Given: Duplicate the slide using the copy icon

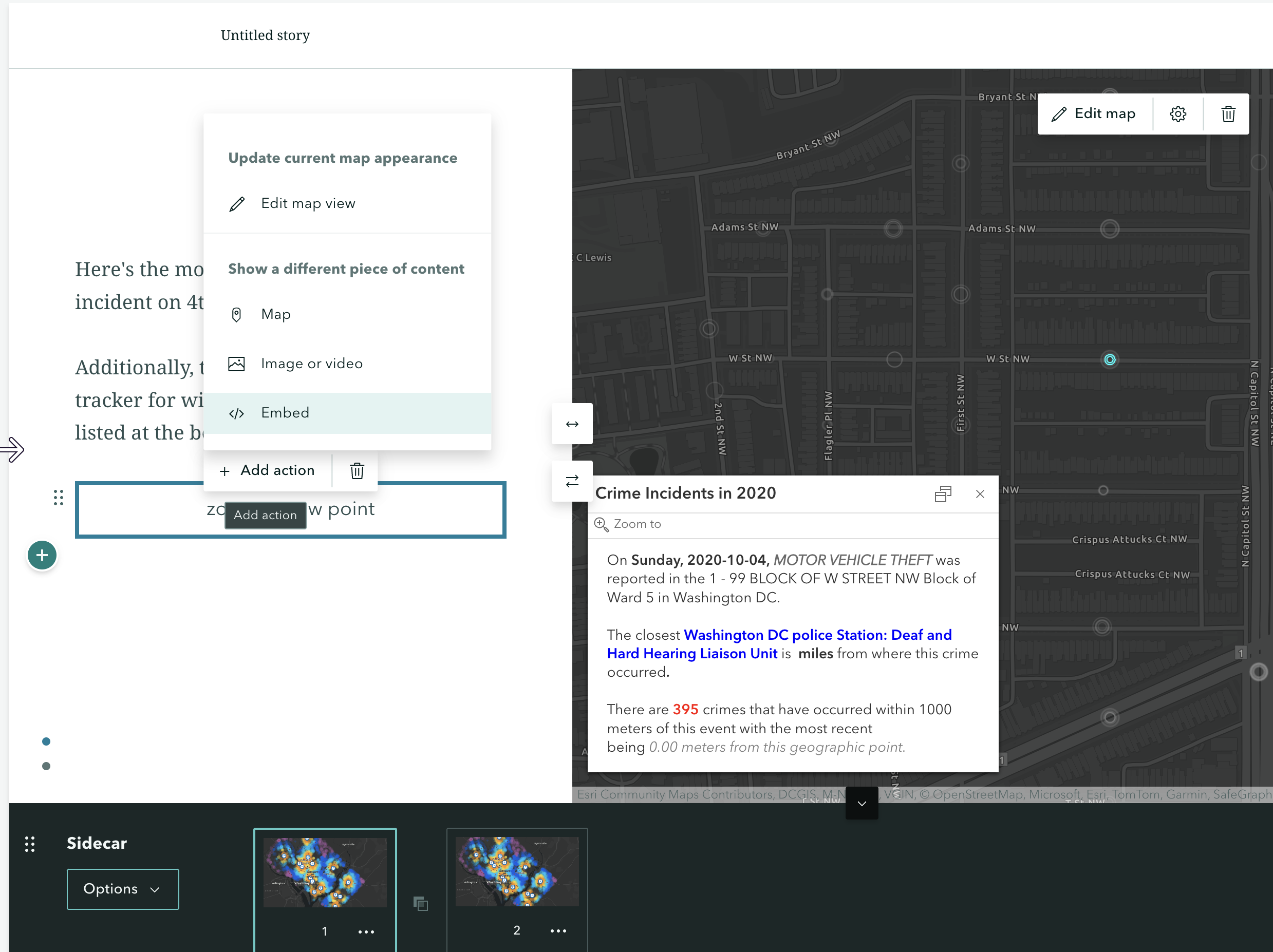Looking at the screenshot, I should pos(420,904).
